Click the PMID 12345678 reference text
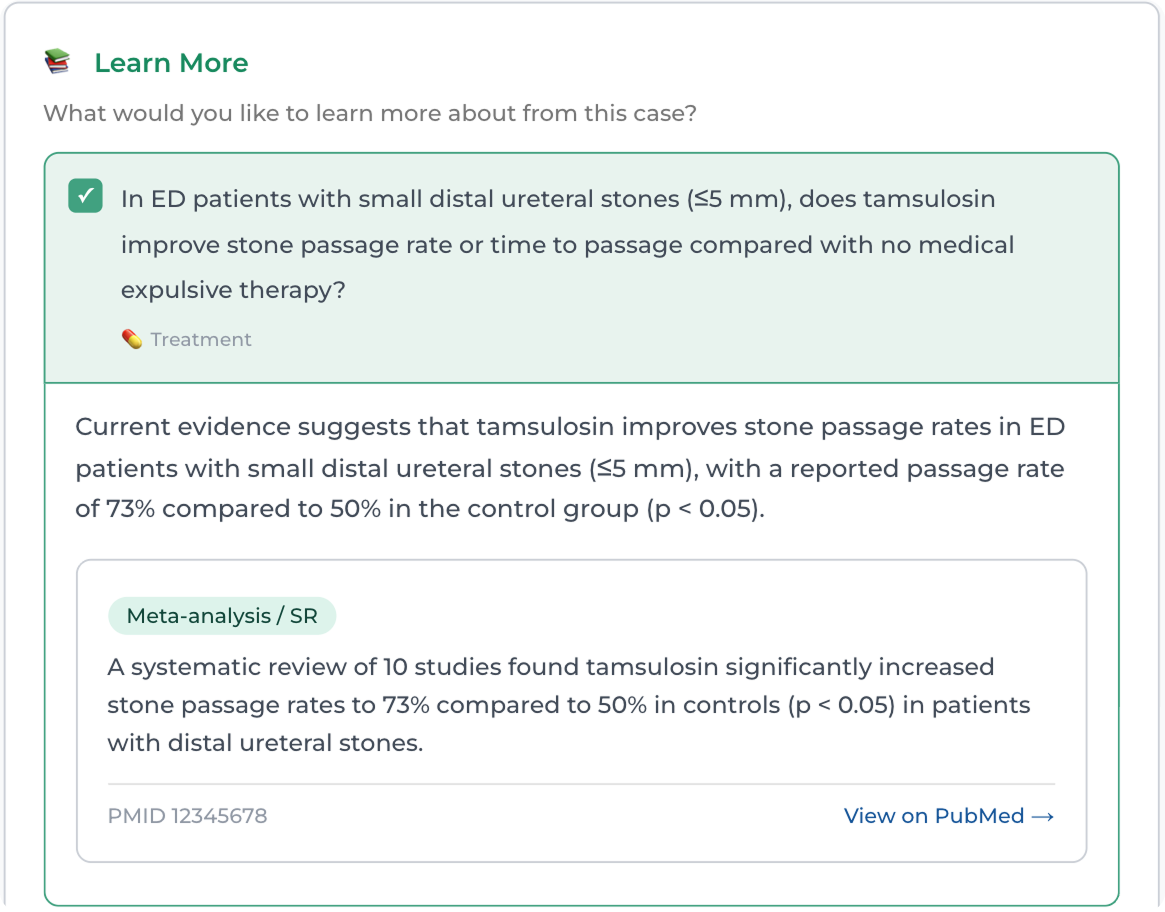The height and width of the screenshot is (912, 1165). tap(187, 816)
